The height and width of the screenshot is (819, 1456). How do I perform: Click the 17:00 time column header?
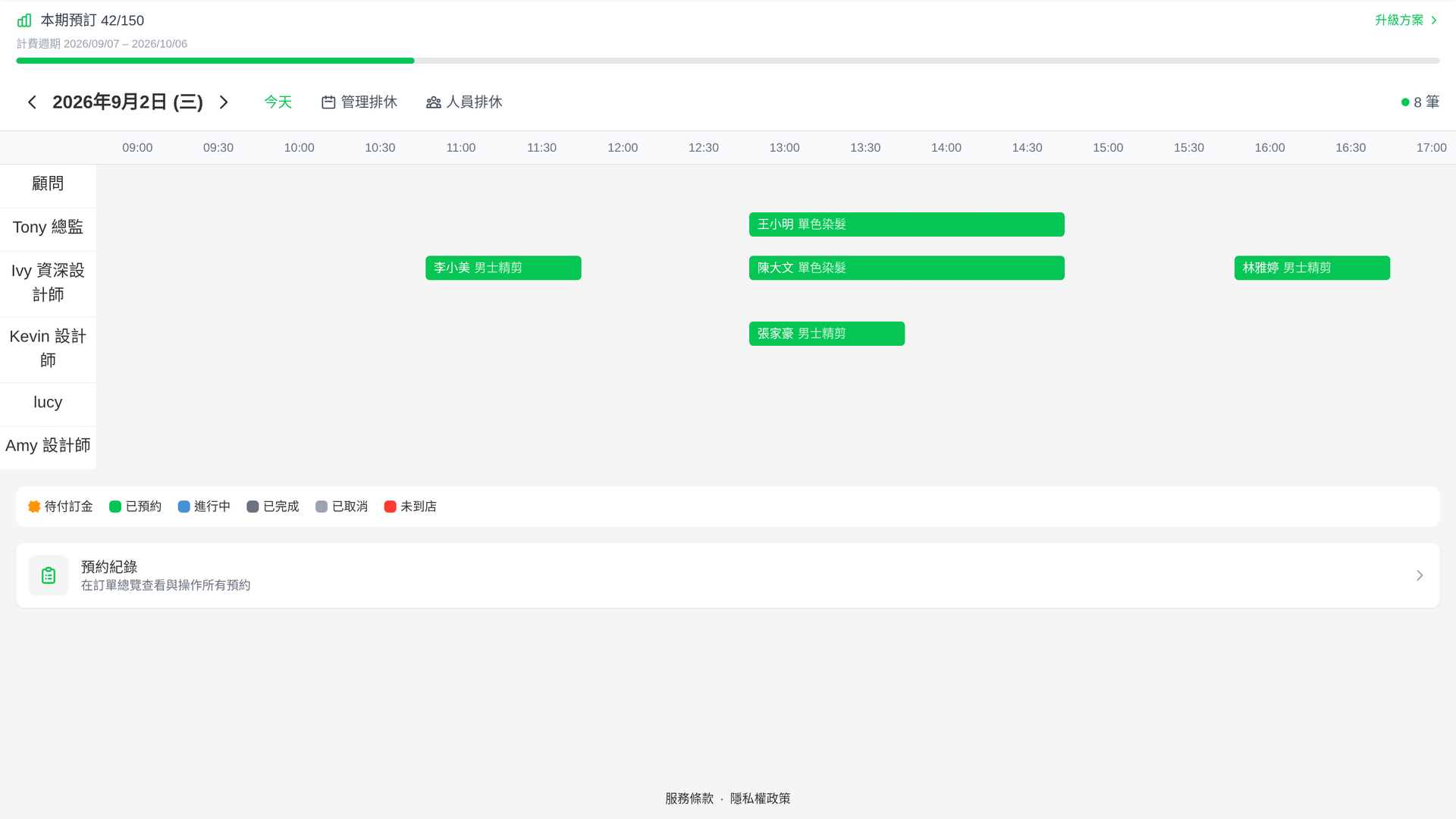(x=1431, y=148)
